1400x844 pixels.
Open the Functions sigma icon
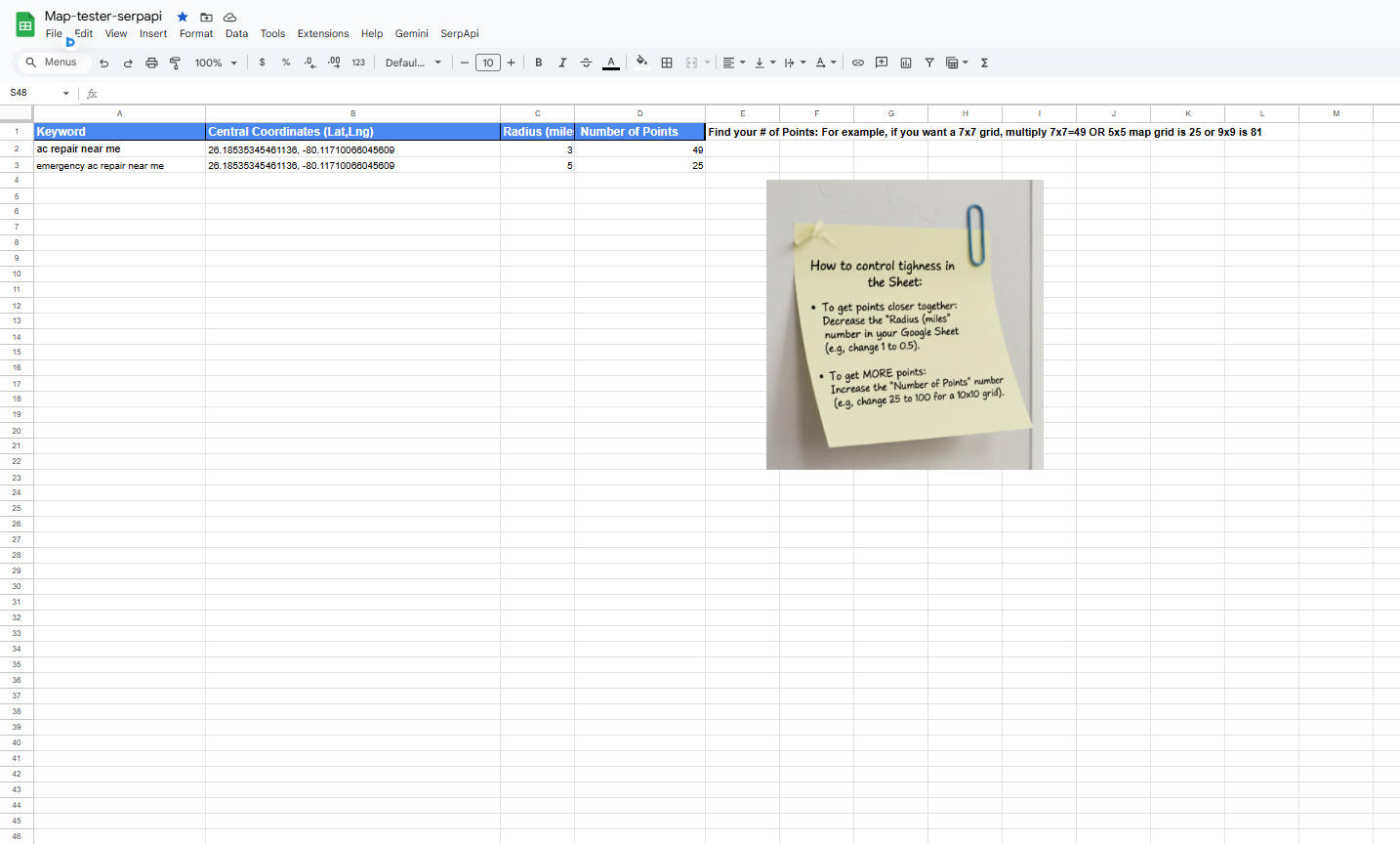(x=985, y=63)
